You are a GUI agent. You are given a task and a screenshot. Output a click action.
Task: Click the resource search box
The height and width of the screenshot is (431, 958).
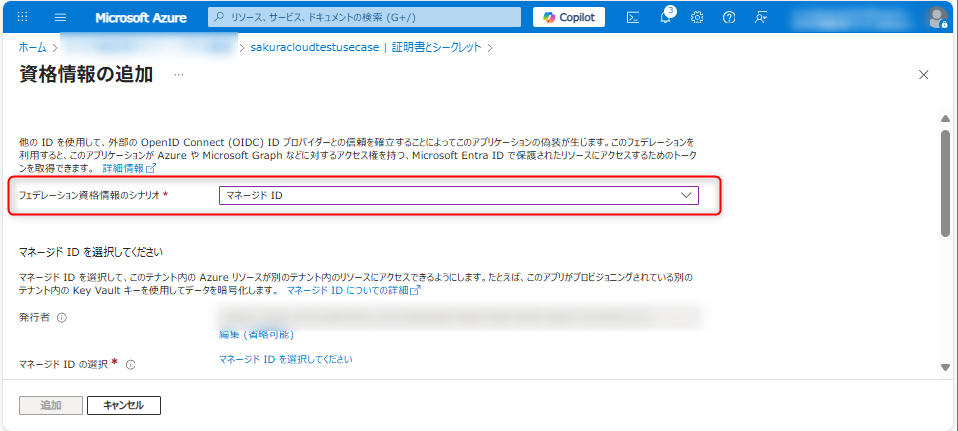point(365,17)
